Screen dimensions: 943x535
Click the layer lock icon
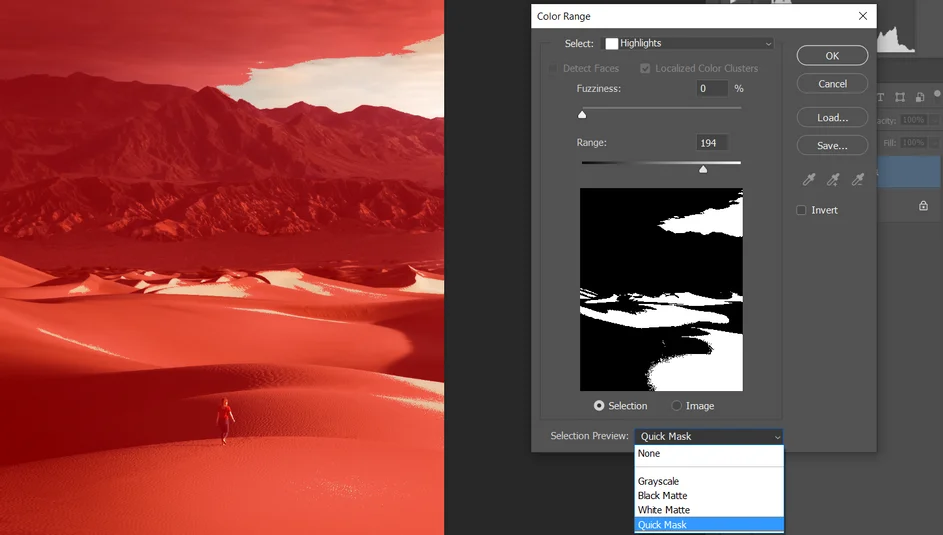923,206
